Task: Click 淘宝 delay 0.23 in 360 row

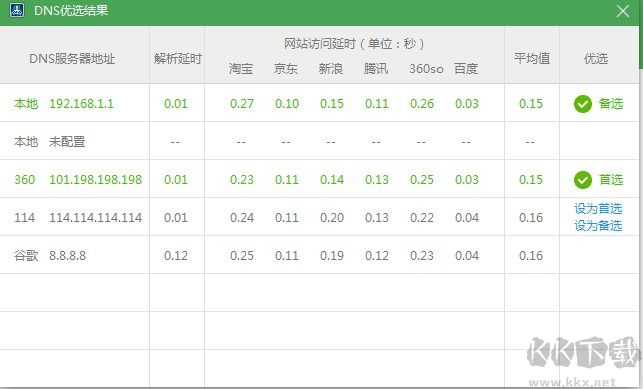Action: coord(242,180)
